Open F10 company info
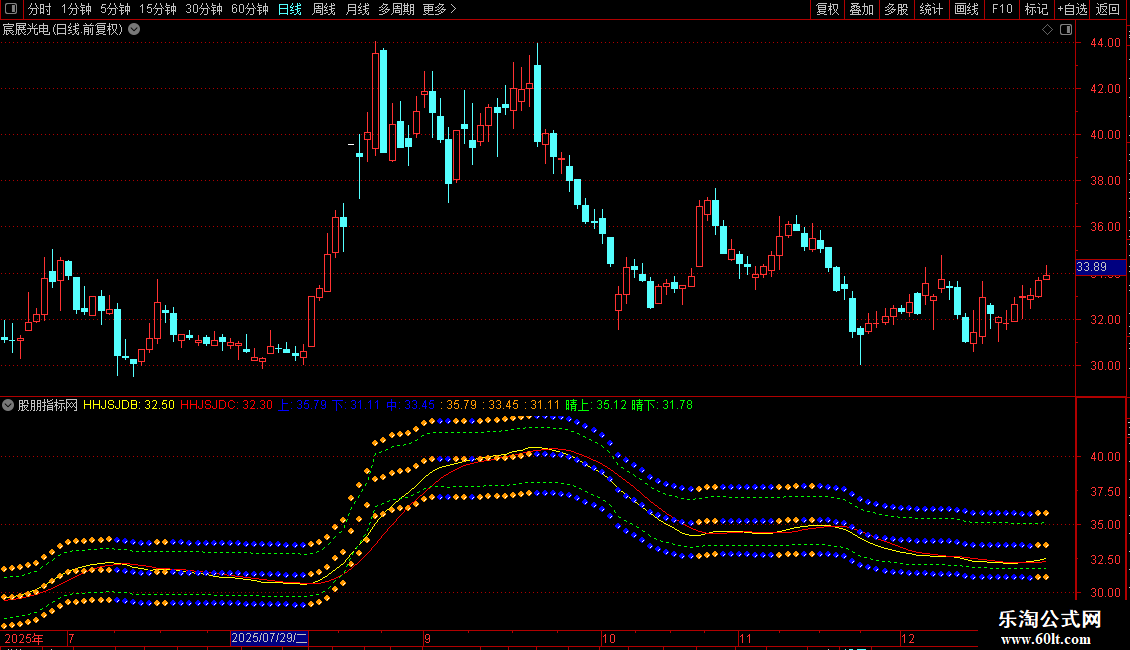This screenshot has width=1130, height=650. click(x=1002, y=9)
